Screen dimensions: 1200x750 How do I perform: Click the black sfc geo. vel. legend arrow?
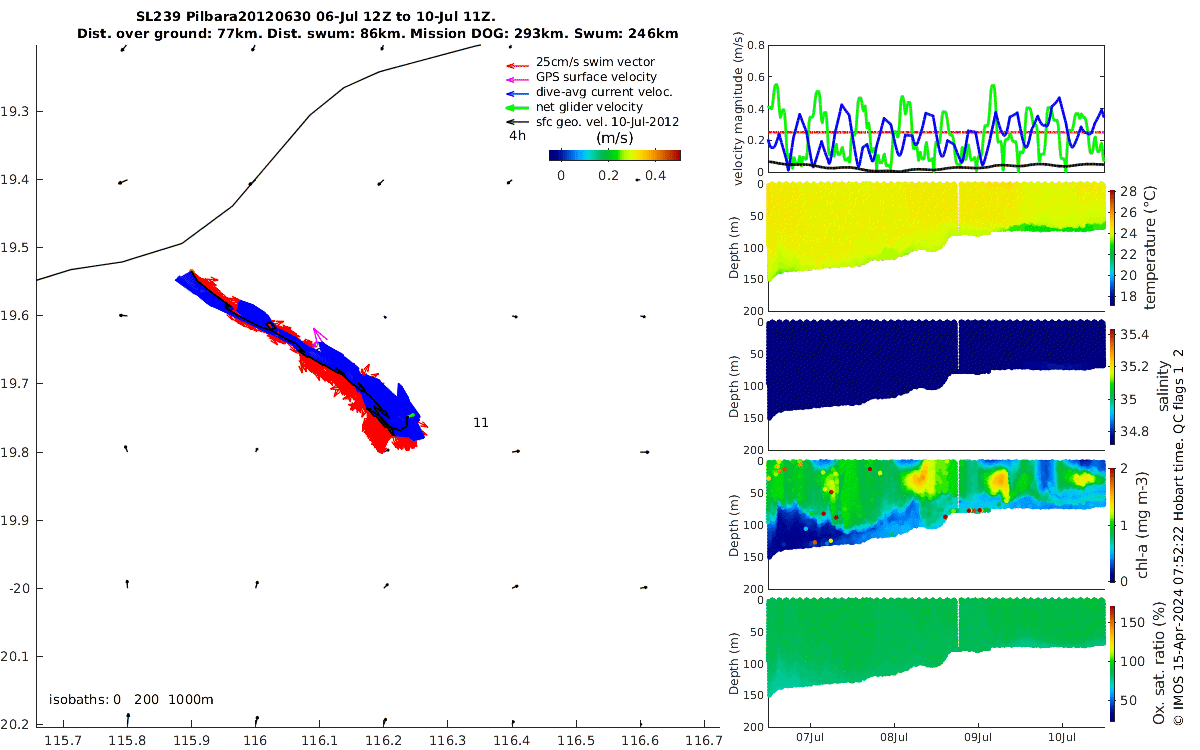(x=517, y=122)
